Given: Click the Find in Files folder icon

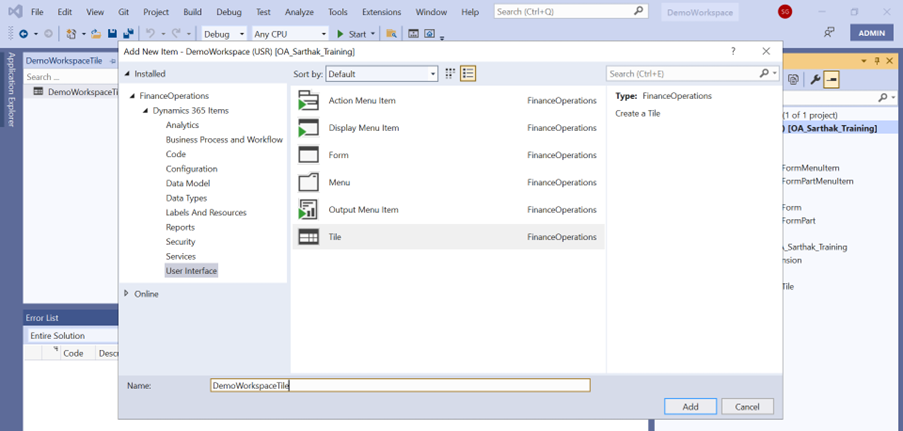Looking at the screenshot, I should click(x=392, y=34).
